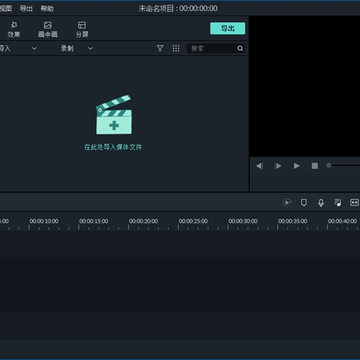Open the 视图 (View) menu
This screenshot has height=360, width=360.
tap(6, 9)
